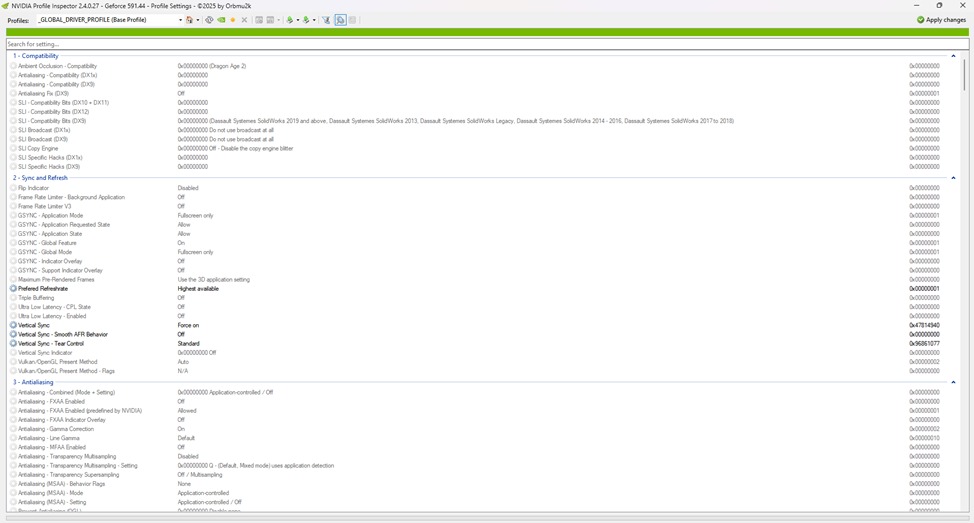This screenshot has height=523, width=974.
Task: Collapse the 2 - Sync and Refresh section
Action: (953, 178)
